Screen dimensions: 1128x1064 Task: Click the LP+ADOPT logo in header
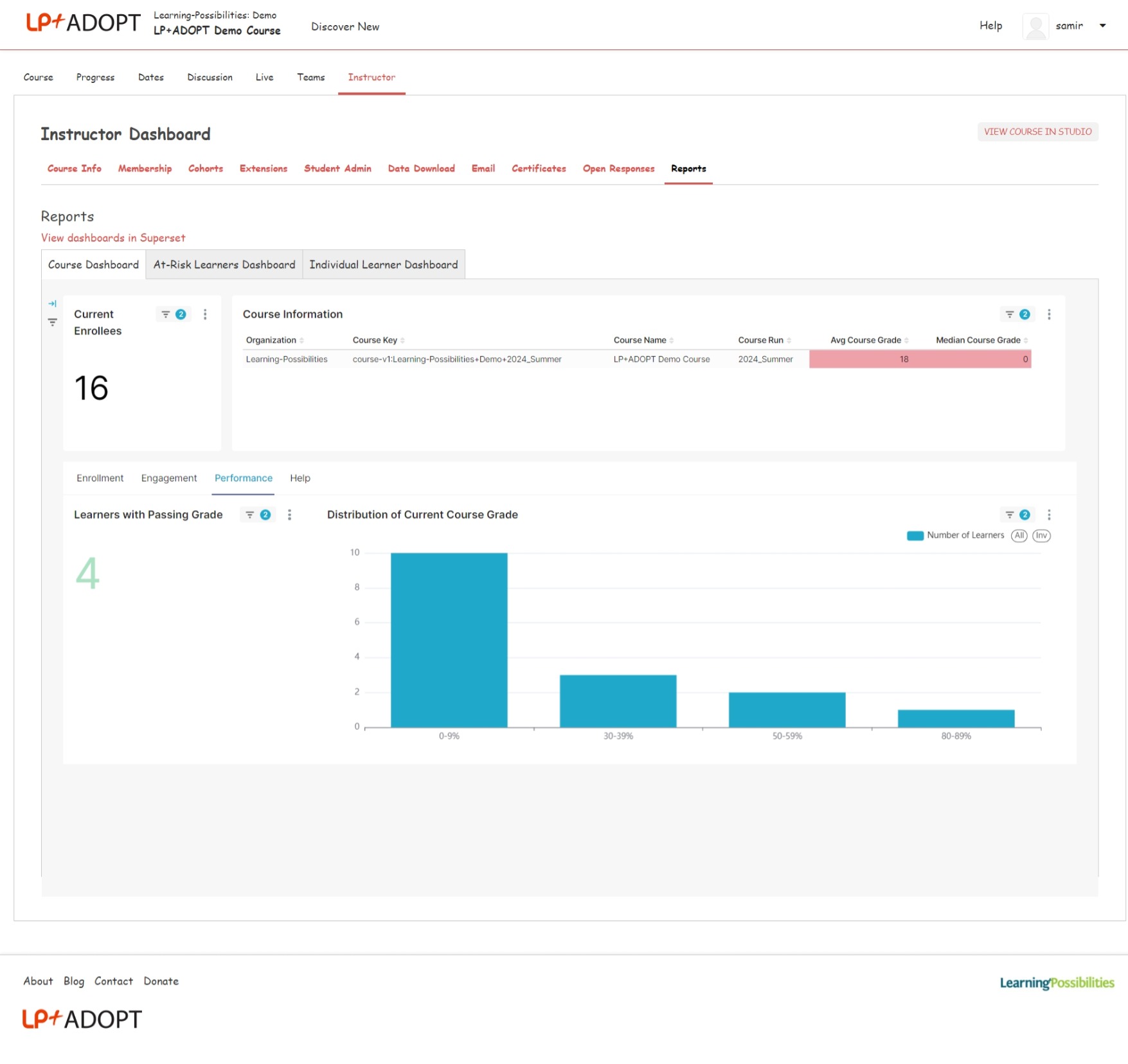[x=83, y=23]
